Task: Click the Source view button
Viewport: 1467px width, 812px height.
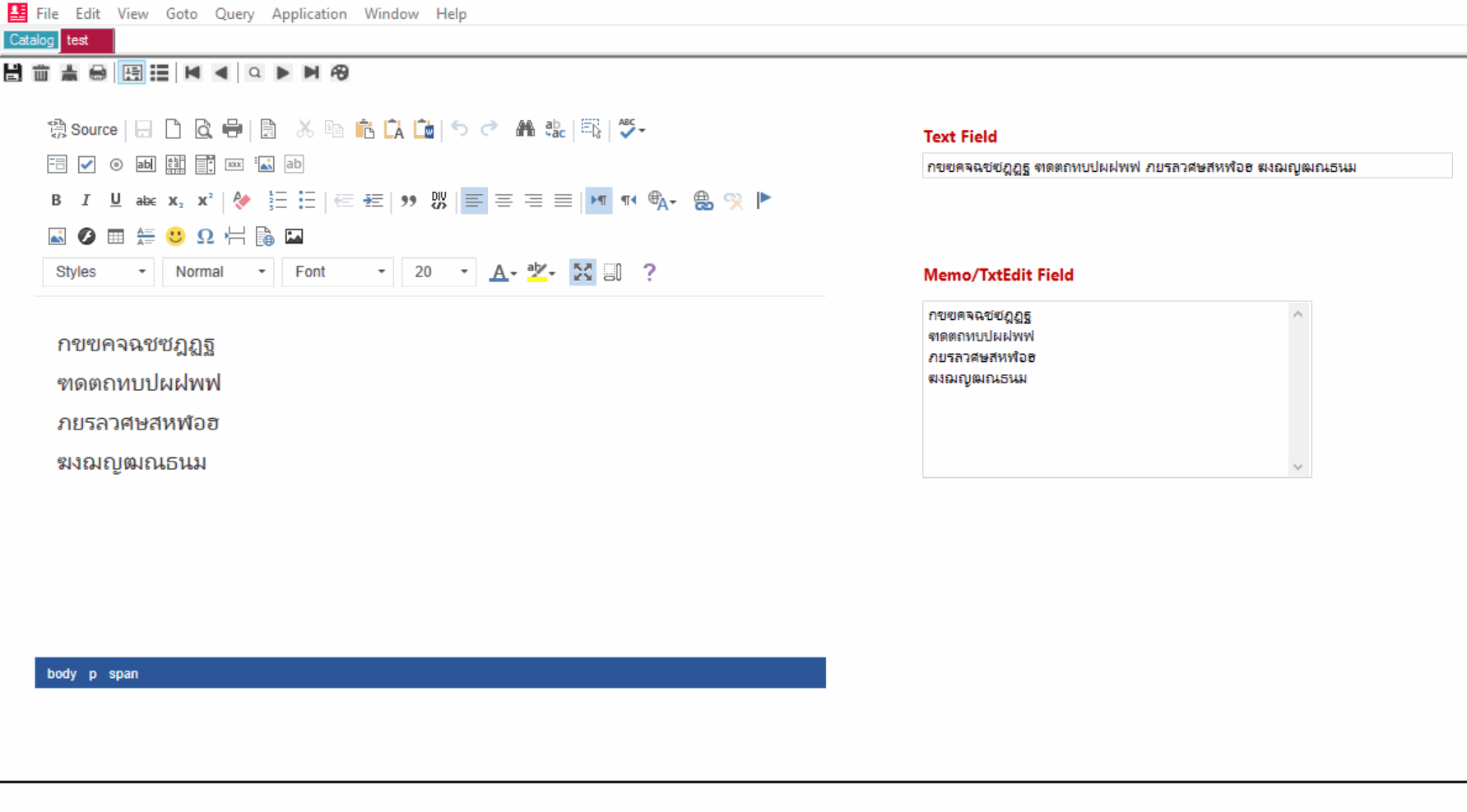Action: click(82, 129)
